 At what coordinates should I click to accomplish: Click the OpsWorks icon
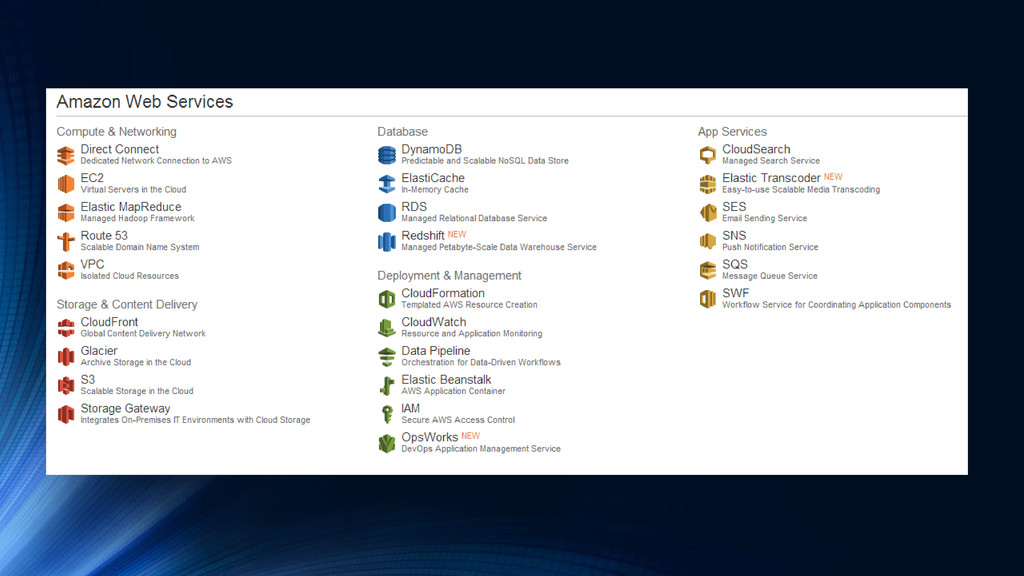tap(387, 443)
